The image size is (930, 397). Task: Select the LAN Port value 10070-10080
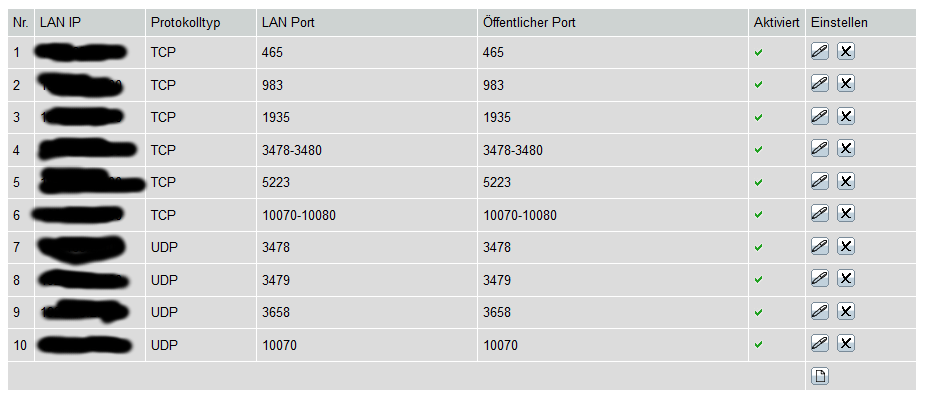tap(299, 215)
